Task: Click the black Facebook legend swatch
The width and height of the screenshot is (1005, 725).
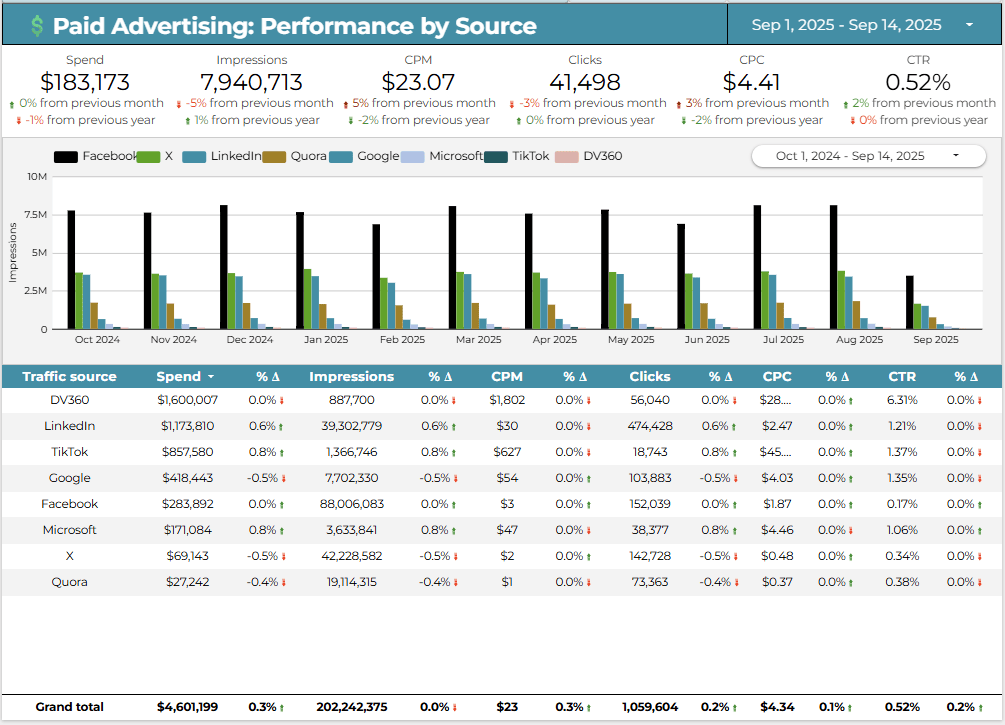Action: (65, 156)
